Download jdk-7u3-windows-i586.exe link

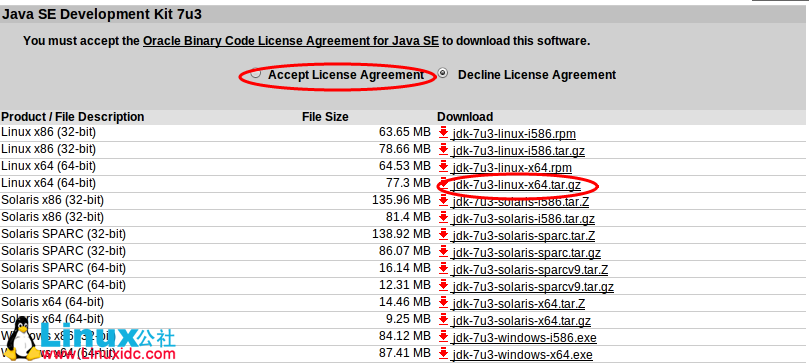(525, 338)
